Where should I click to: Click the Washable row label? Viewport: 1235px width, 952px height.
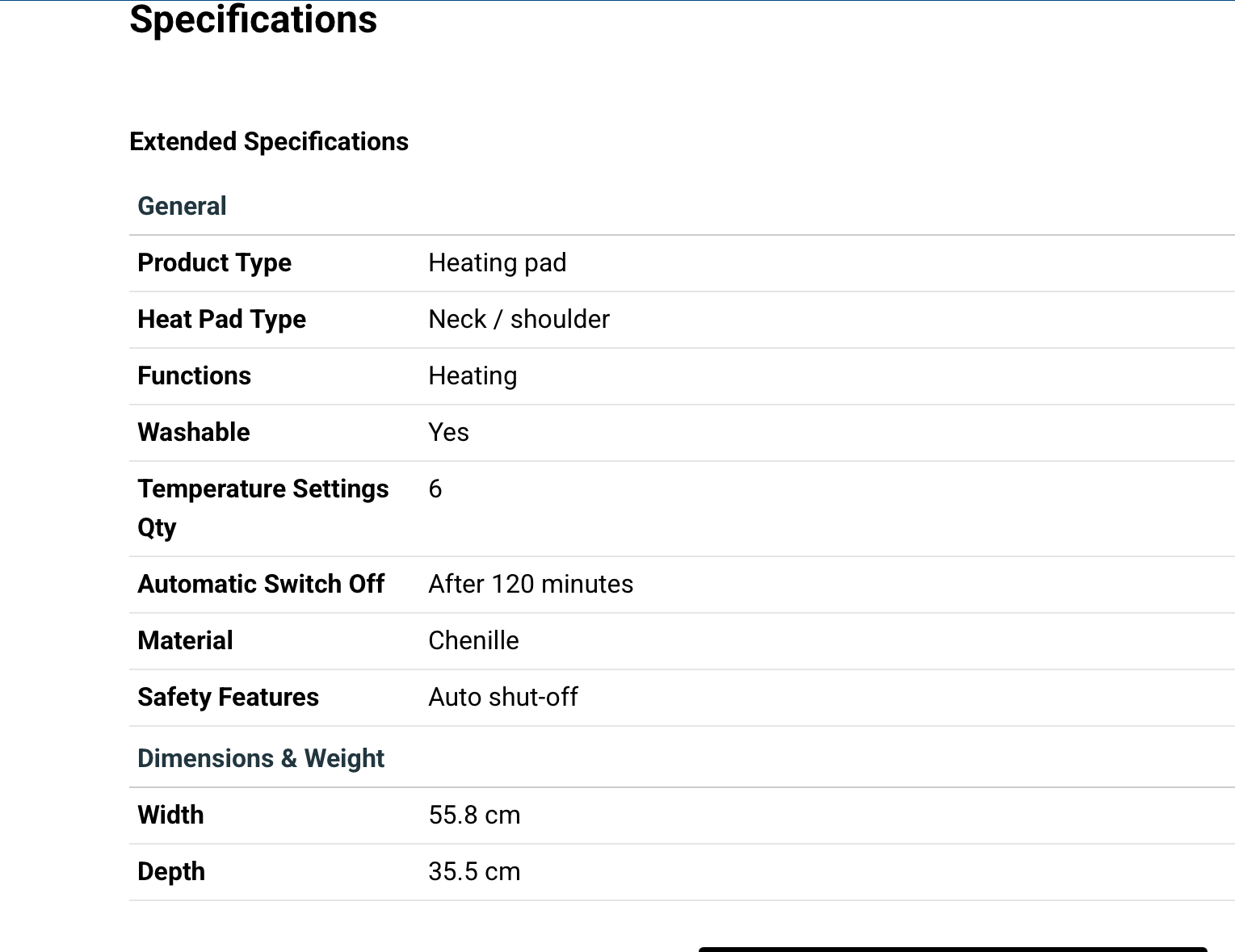193,432
